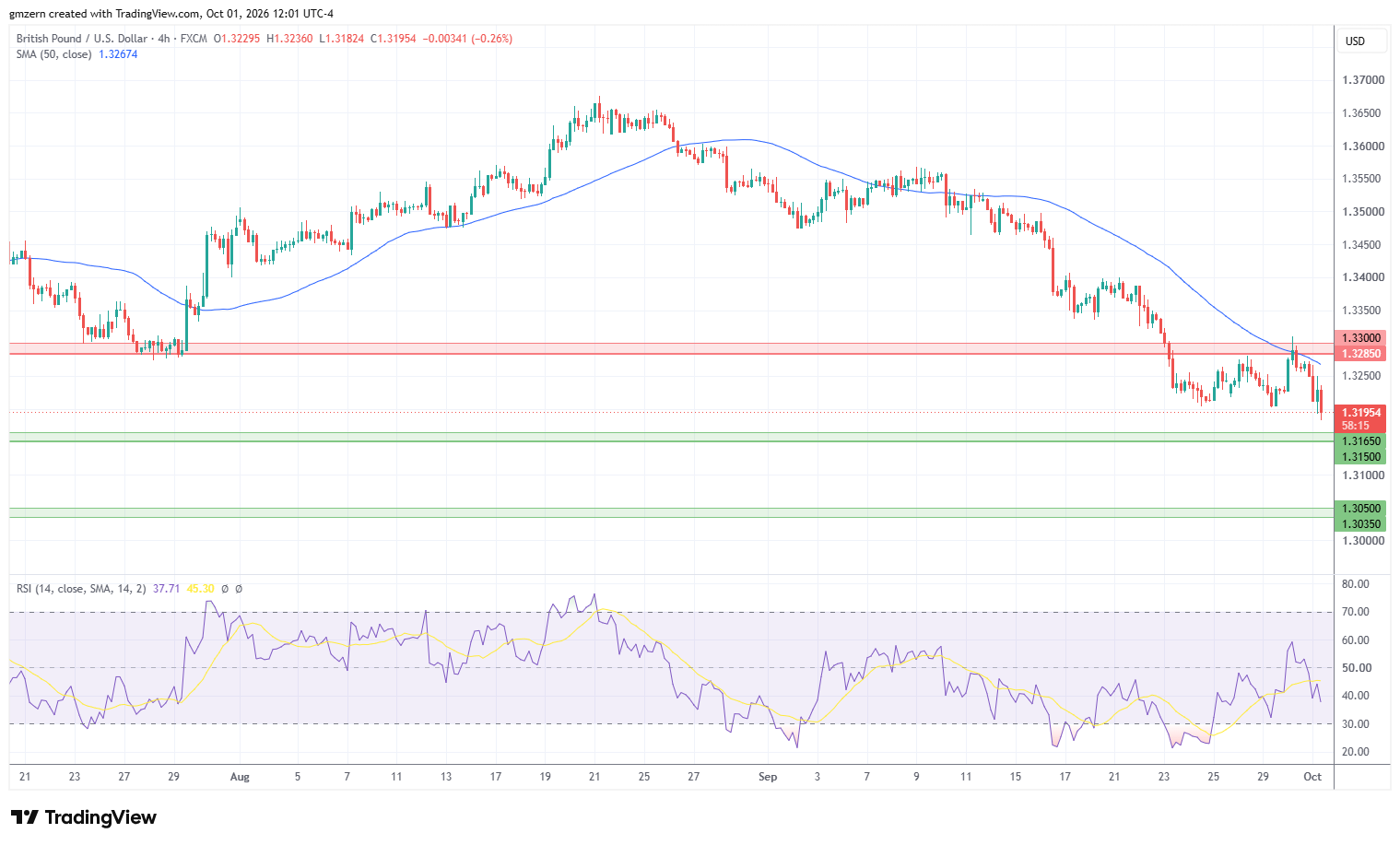Click the percent change −0.26% in the header
The height and width of the screenshot is (845, 1400).
pyautogui.click(x=492, y=39)
